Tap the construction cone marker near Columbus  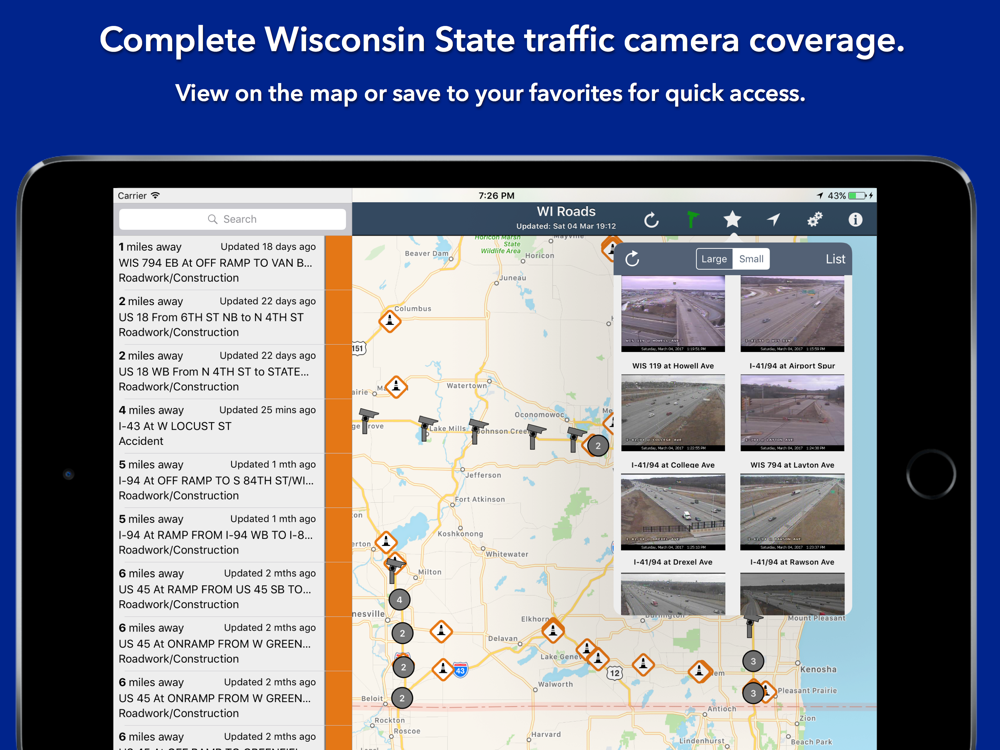tap(390, 321)
